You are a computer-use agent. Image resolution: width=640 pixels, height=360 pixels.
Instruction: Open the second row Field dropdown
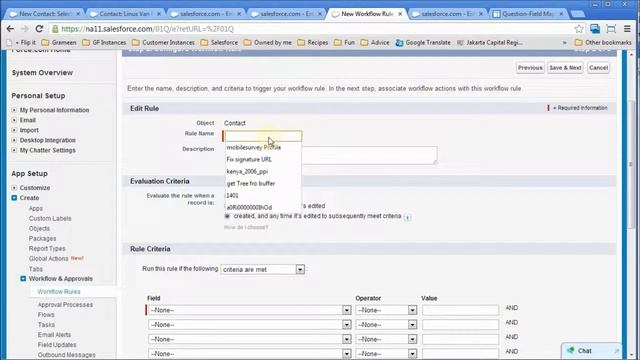pos(249,325)
